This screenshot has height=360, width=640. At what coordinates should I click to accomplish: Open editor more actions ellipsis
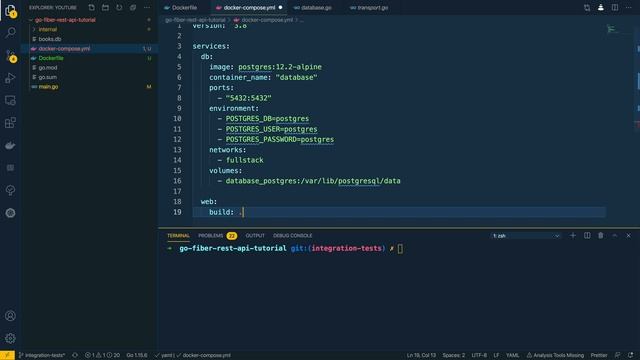(x=629, y=7)
